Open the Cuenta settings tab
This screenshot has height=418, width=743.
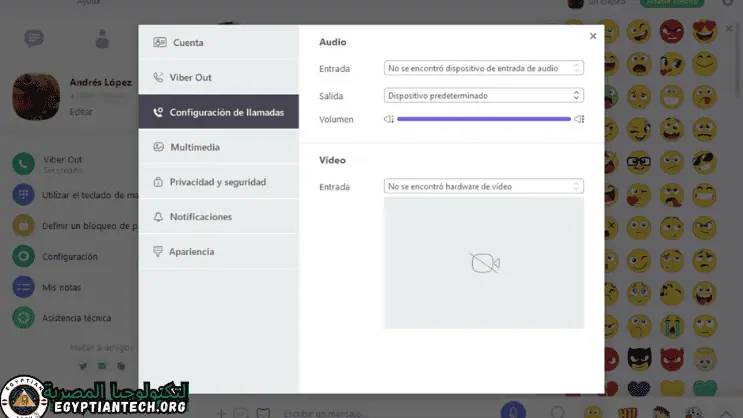click(218, 42)
